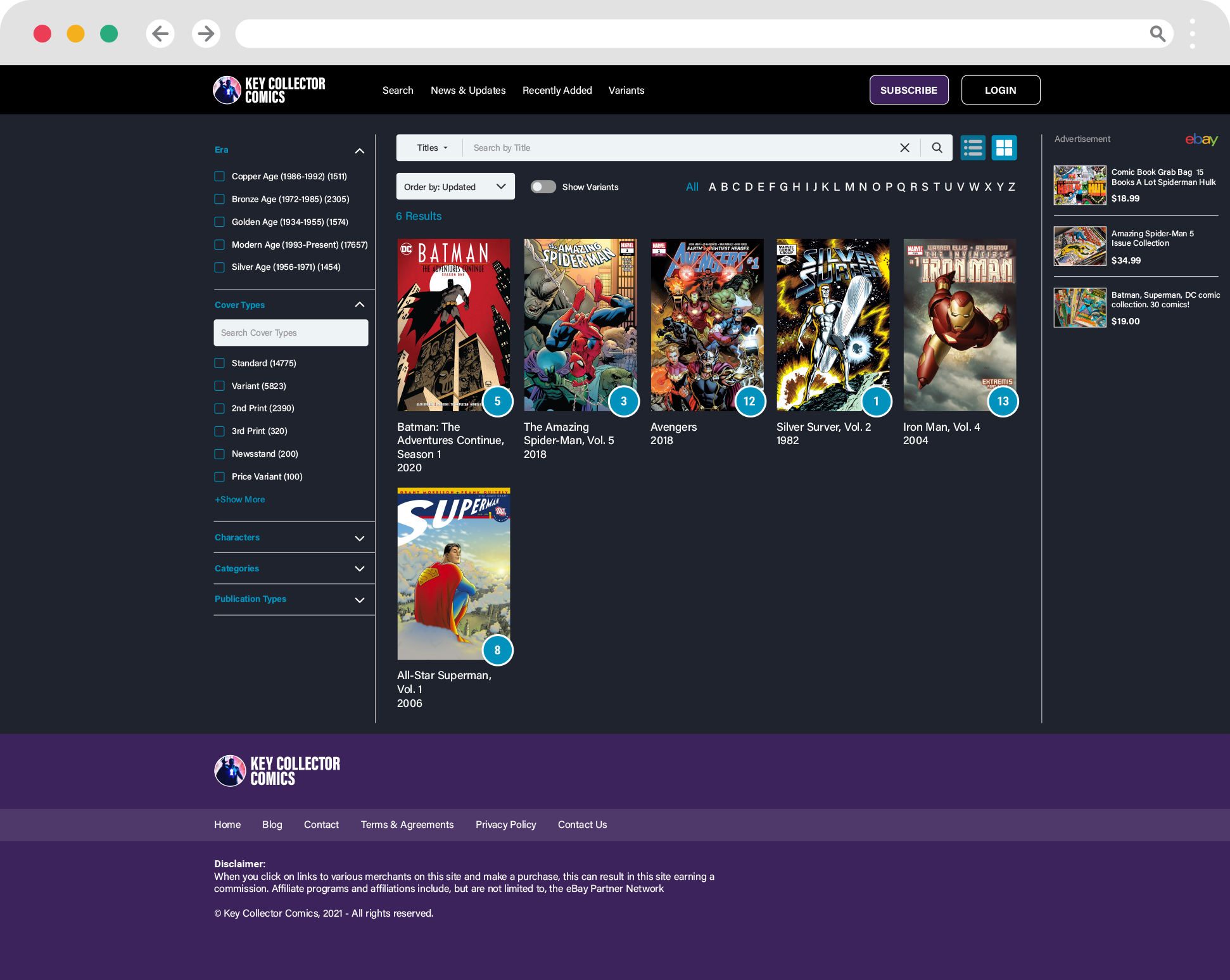Open the All-Star Superman cover

(x=453, y=574)
